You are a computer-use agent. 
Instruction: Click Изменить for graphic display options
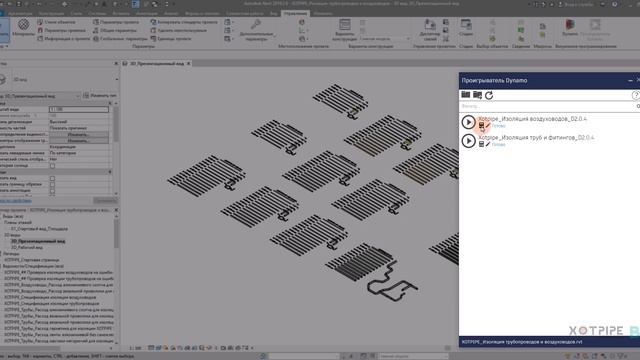pos(79,140)
